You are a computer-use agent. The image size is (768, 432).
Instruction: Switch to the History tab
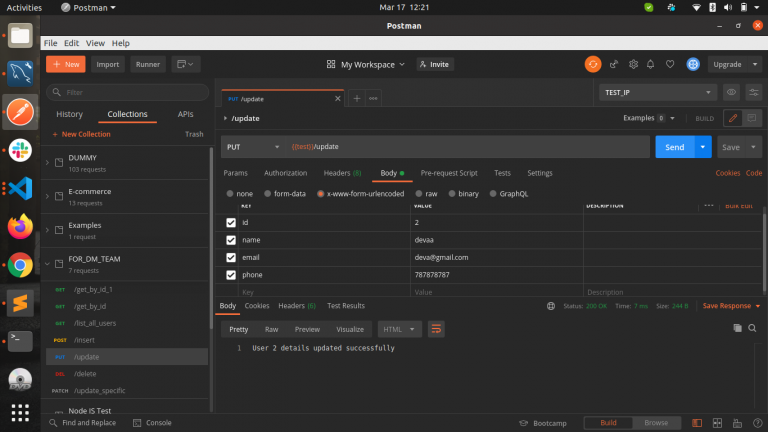pos(70,114)
